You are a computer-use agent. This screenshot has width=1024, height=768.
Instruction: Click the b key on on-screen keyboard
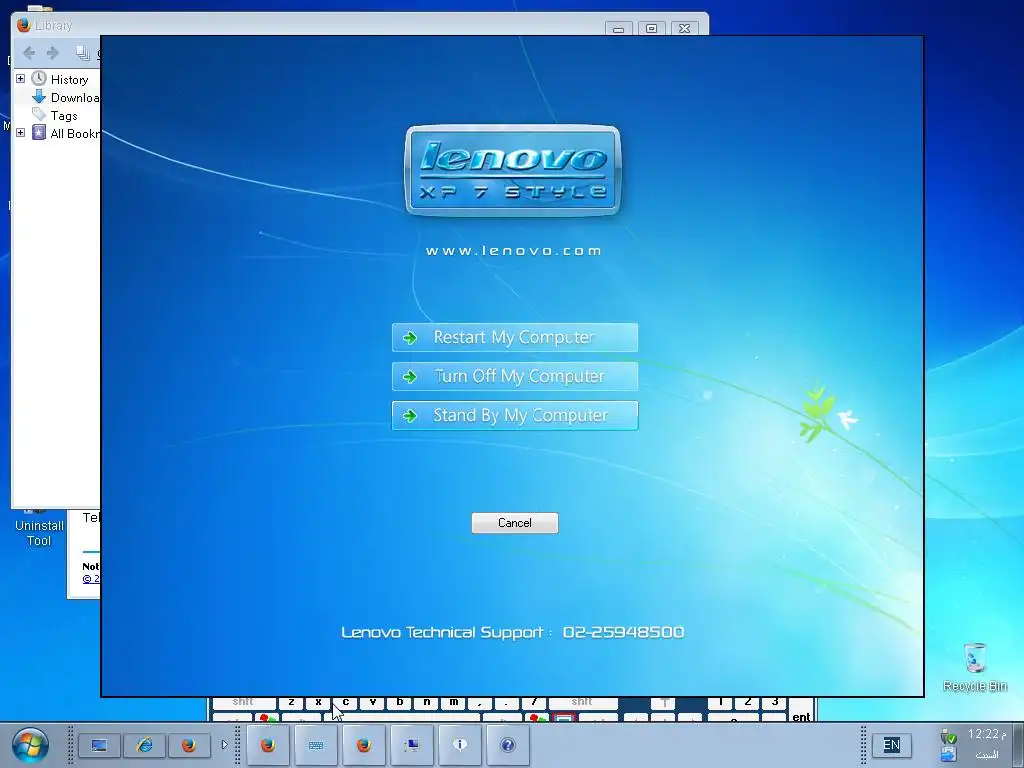click(x=400, y=703)
